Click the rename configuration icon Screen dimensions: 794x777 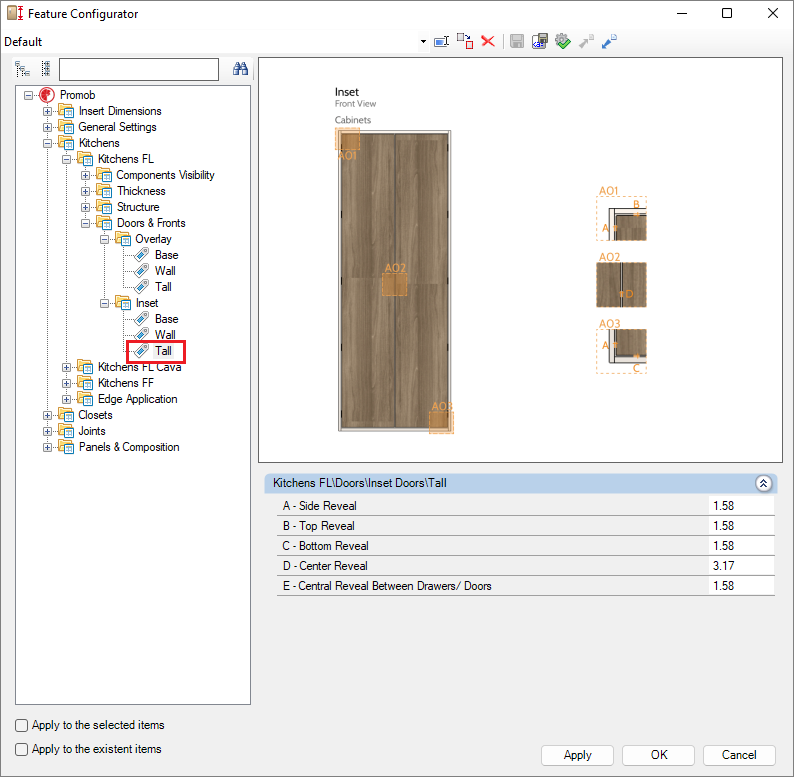point(441,41)
